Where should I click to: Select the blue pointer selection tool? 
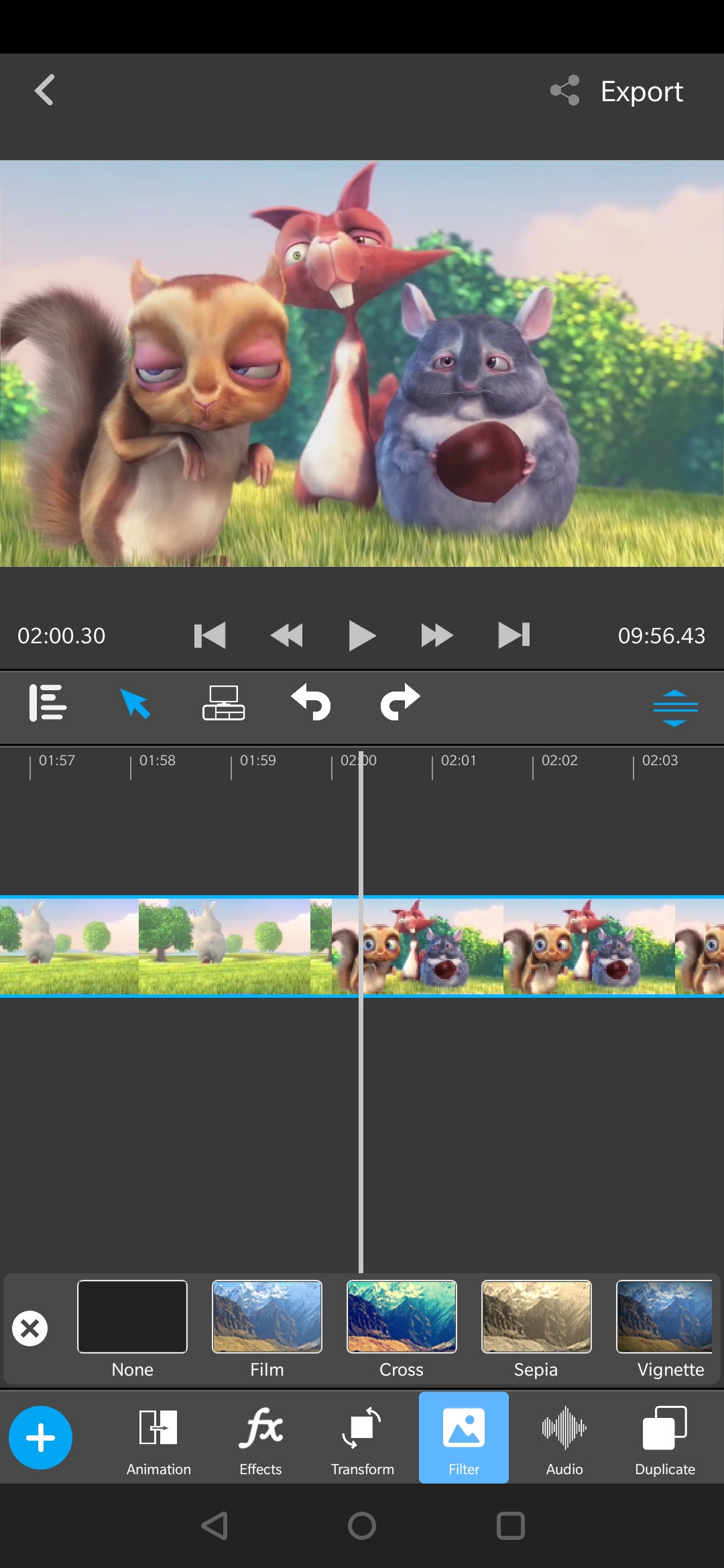pos(135,704)
